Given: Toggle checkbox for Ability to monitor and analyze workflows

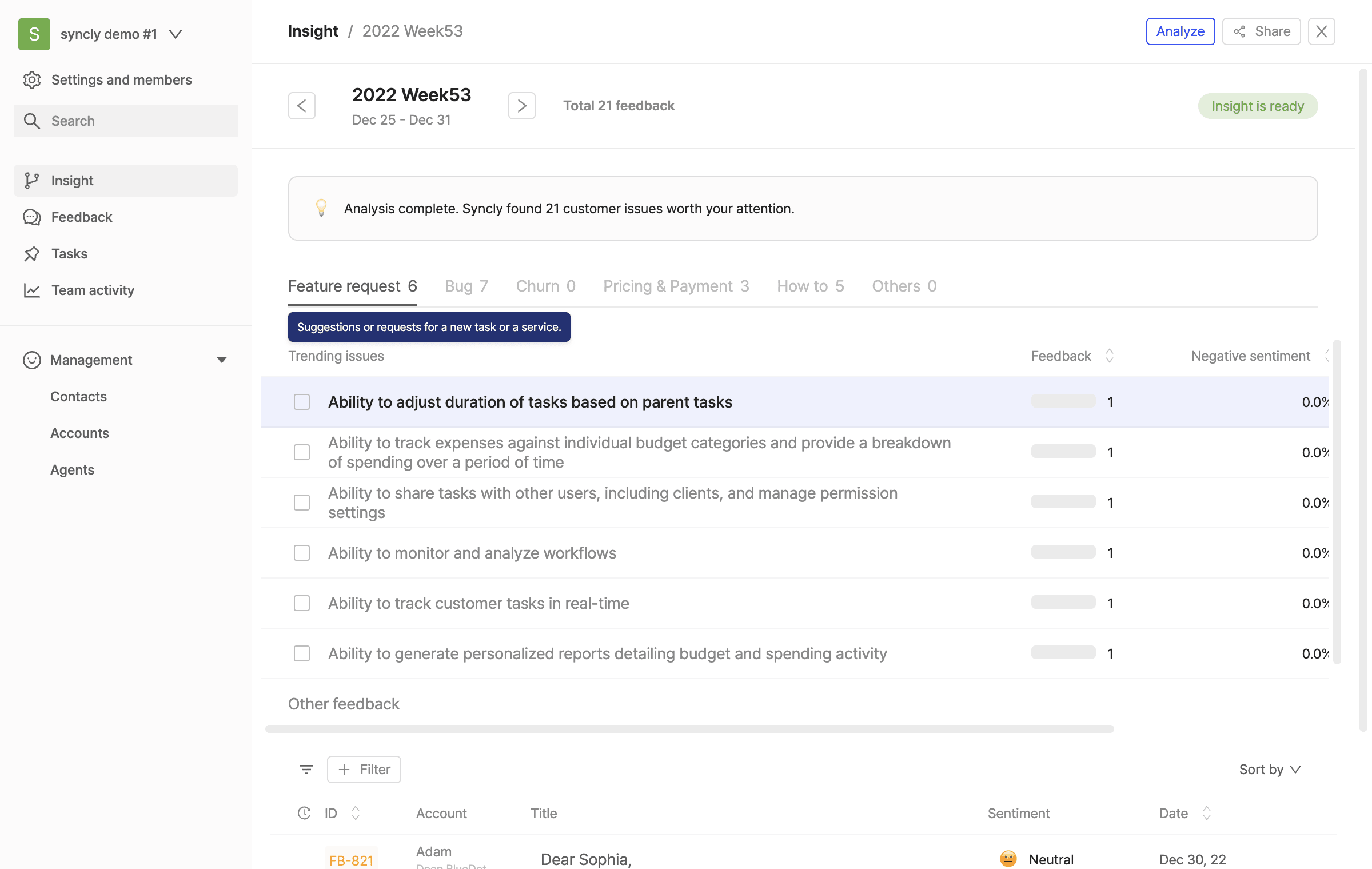Looking at the screenshot, I should tap(302, 552).
